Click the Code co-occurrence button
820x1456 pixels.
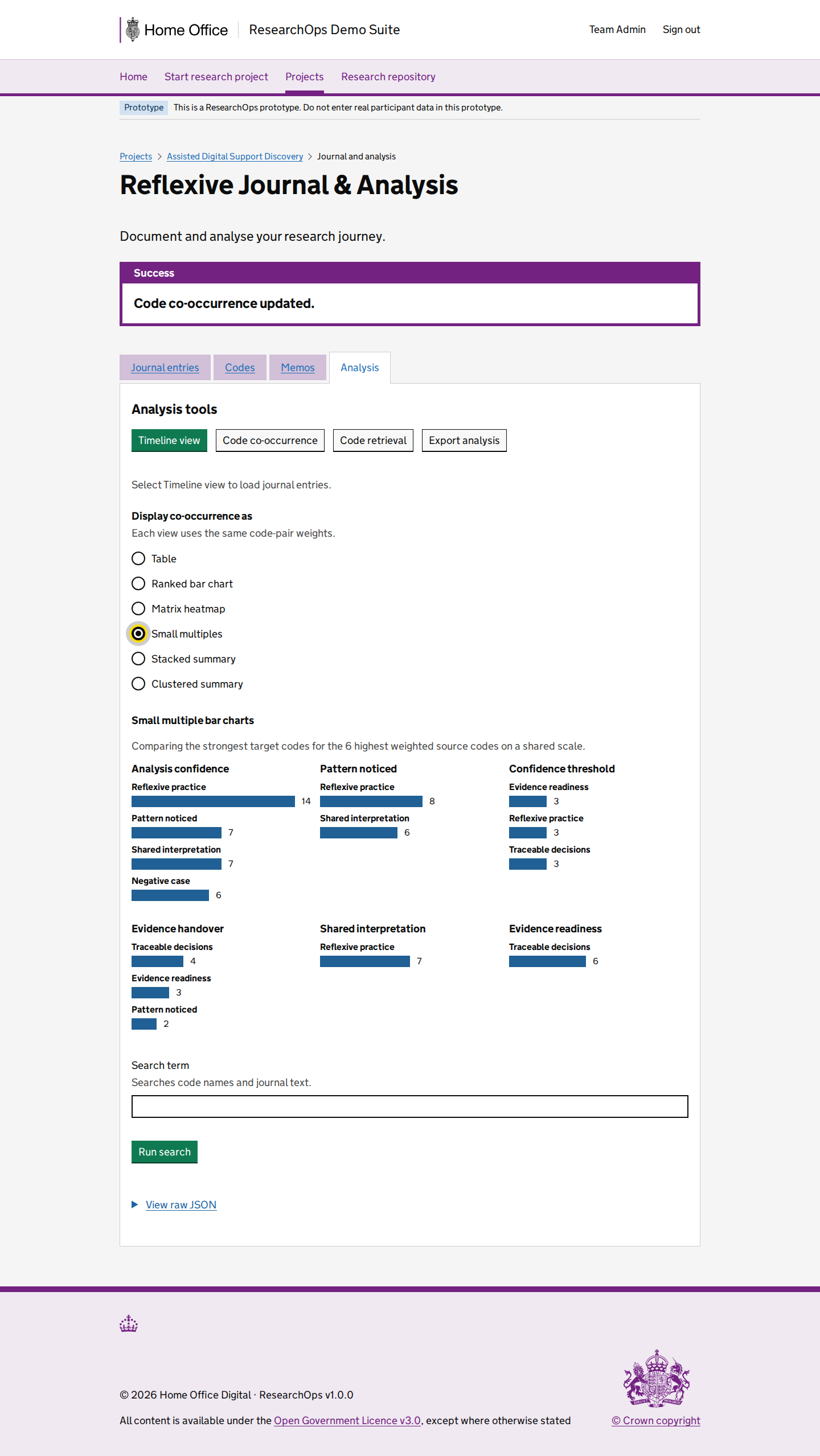click(270, 441)
